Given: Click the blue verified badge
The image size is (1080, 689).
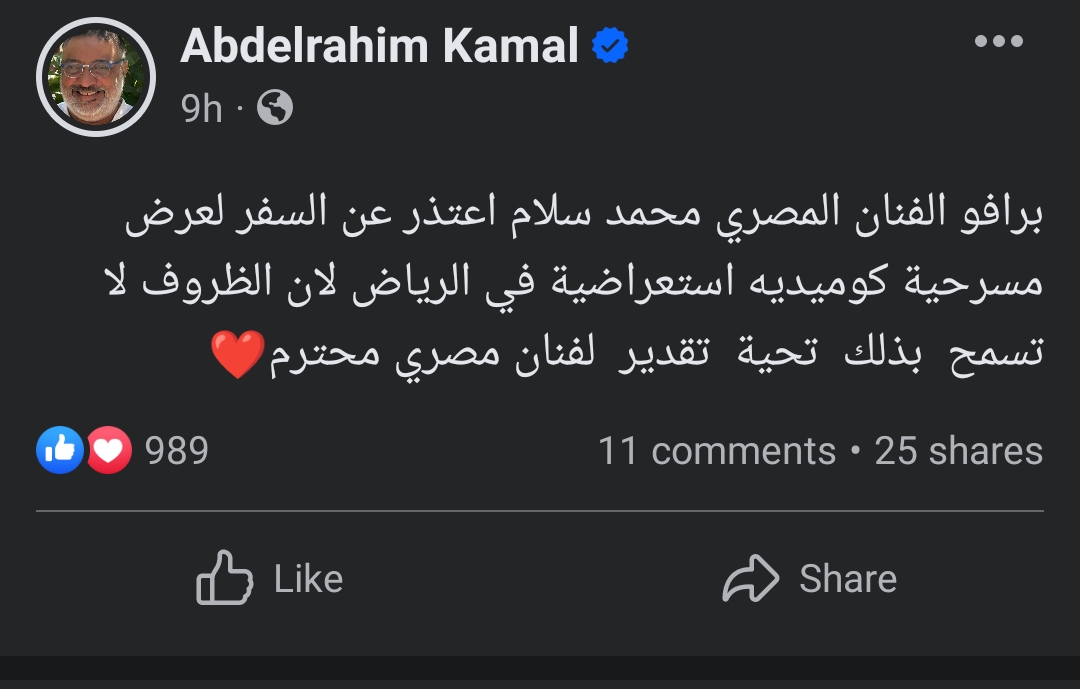Looking at the screenshot, I should pos(609,46).
